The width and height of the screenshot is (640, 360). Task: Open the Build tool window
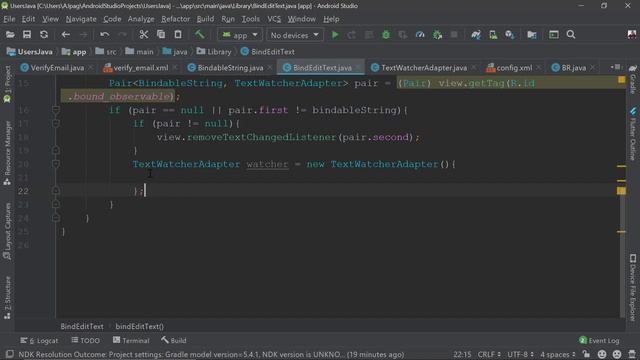tap(174, 340)
